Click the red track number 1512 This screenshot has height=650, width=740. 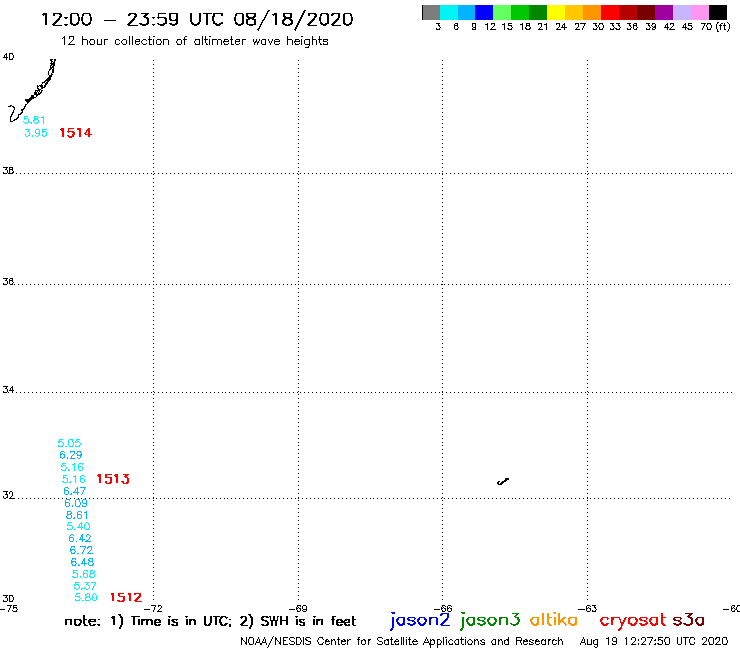pos(126,598)
